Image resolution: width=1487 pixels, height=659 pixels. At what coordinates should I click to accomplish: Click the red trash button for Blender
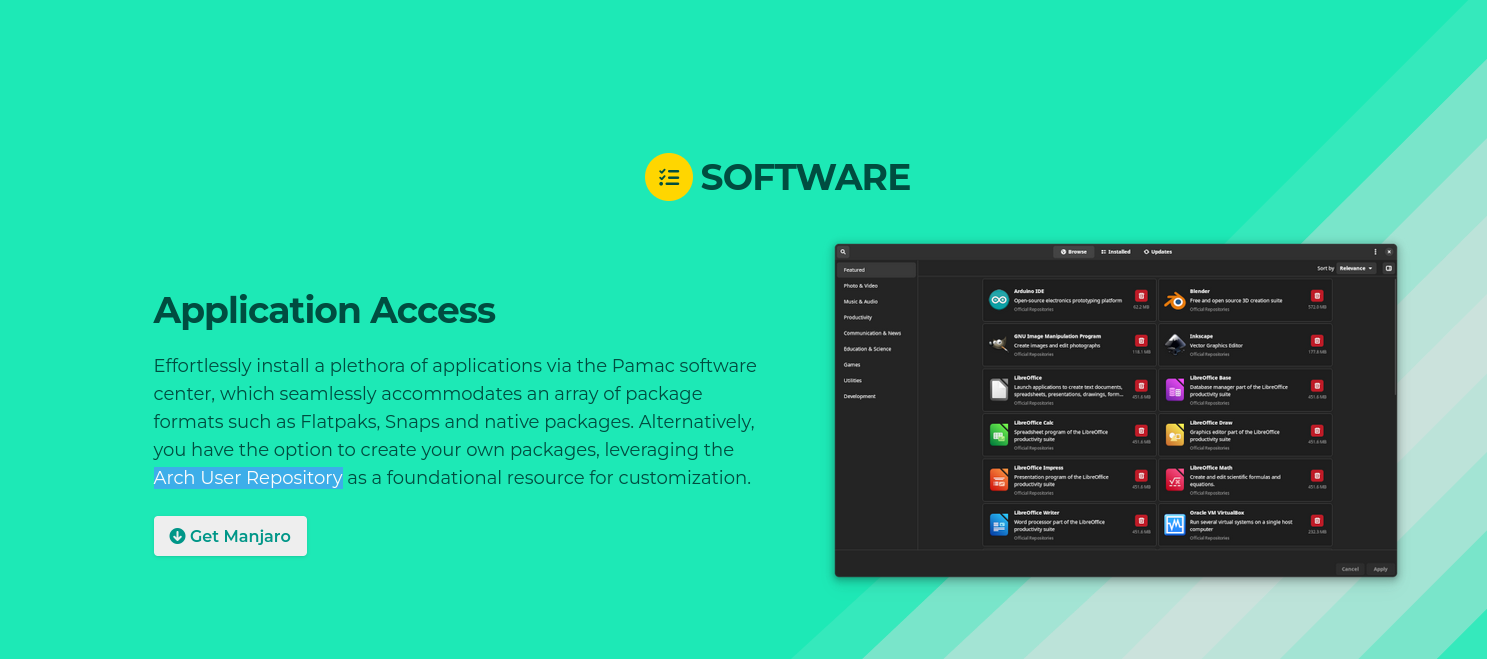1317,296
